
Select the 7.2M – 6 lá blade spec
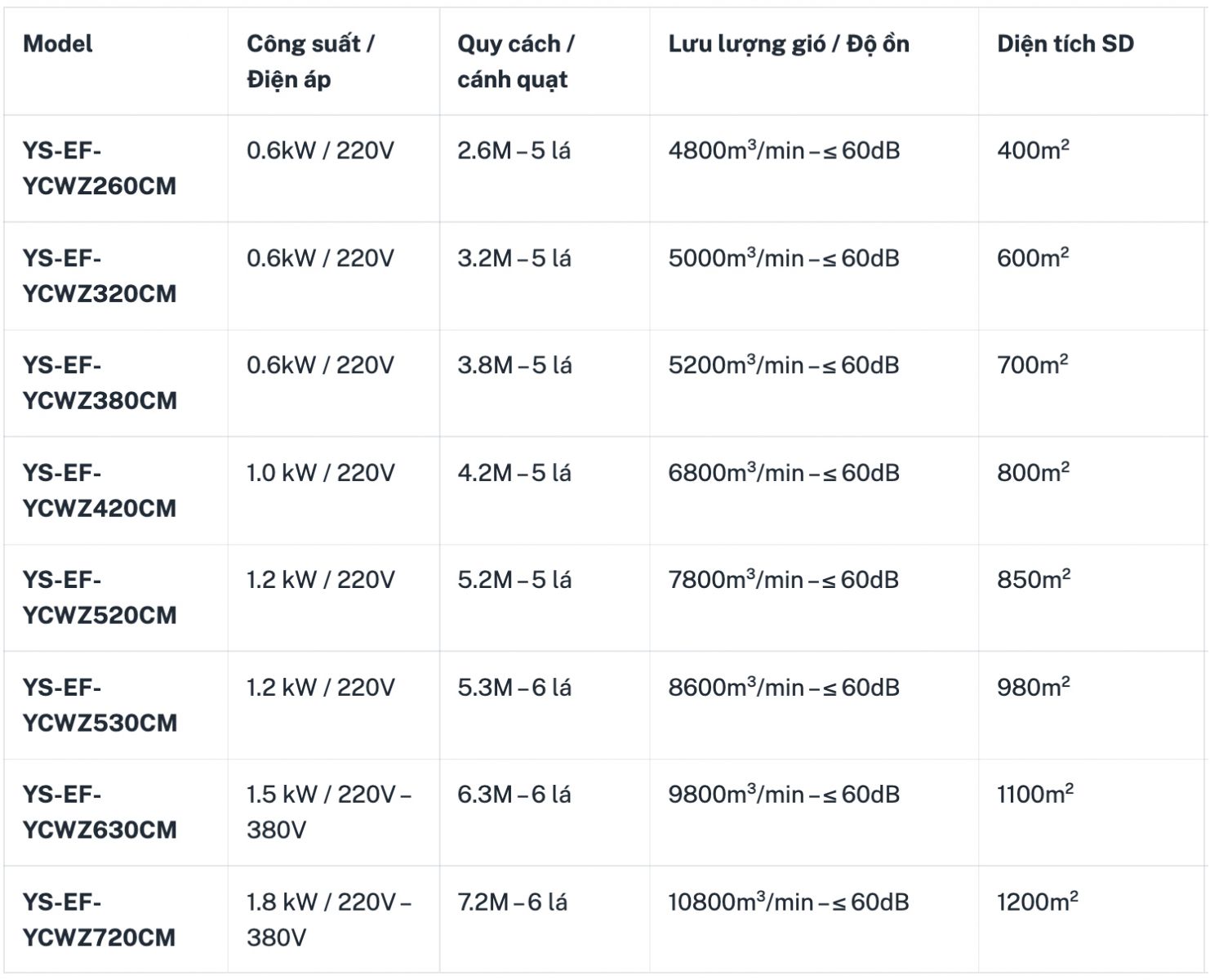coord(512,902)
